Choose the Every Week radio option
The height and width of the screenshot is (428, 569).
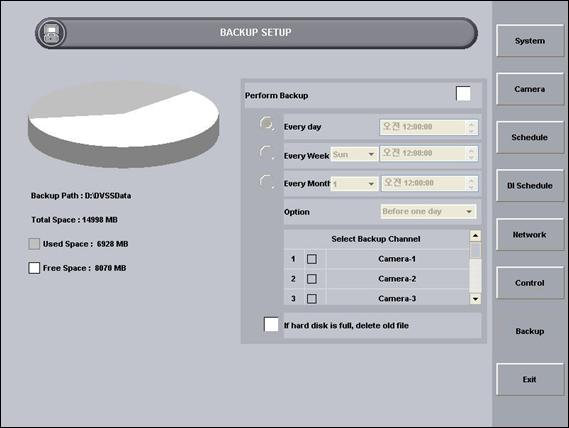(267, 153)
